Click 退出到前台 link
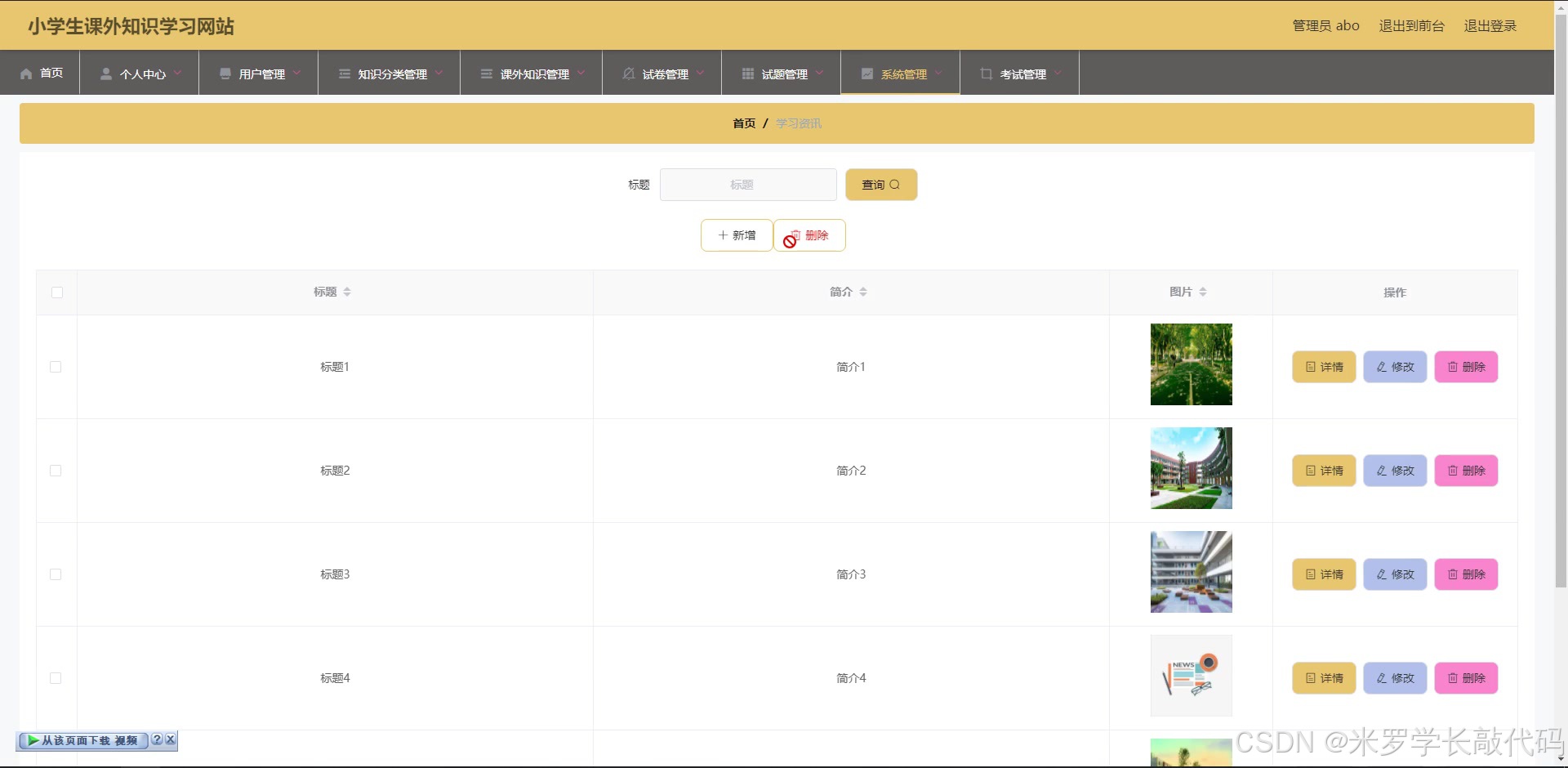The width and height of the screenshot is (1568, 768). [x=1411, y=25]
